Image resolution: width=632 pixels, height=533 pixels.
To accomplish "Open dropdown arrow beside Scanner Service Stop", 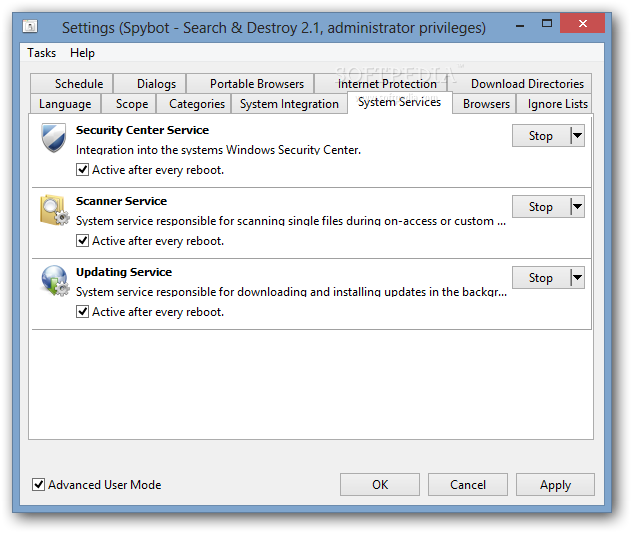I will tap(577, 206).
